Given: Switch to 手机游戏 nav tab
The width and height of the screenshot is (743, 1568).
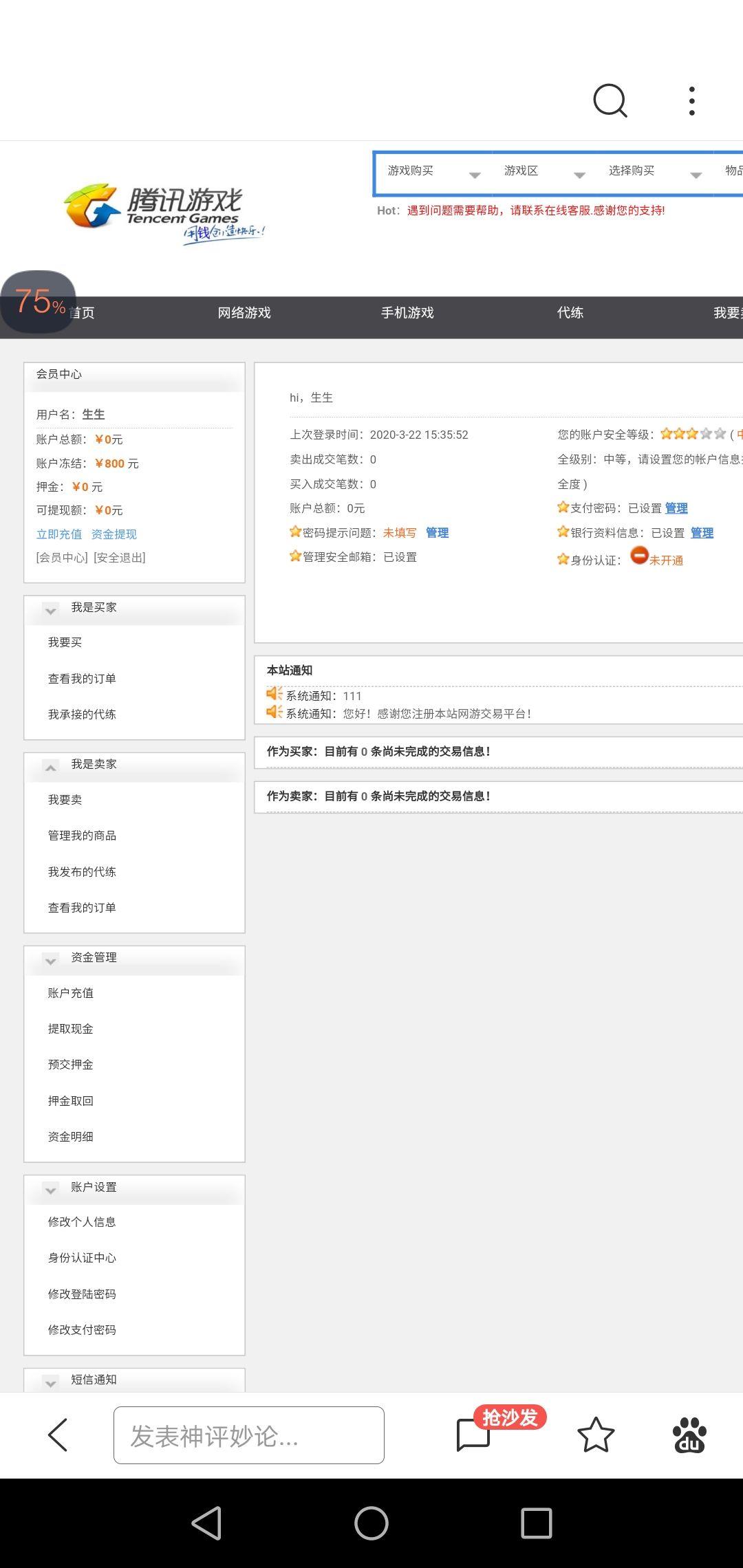Looking at the screenshot, I should (x=407, y=314).
